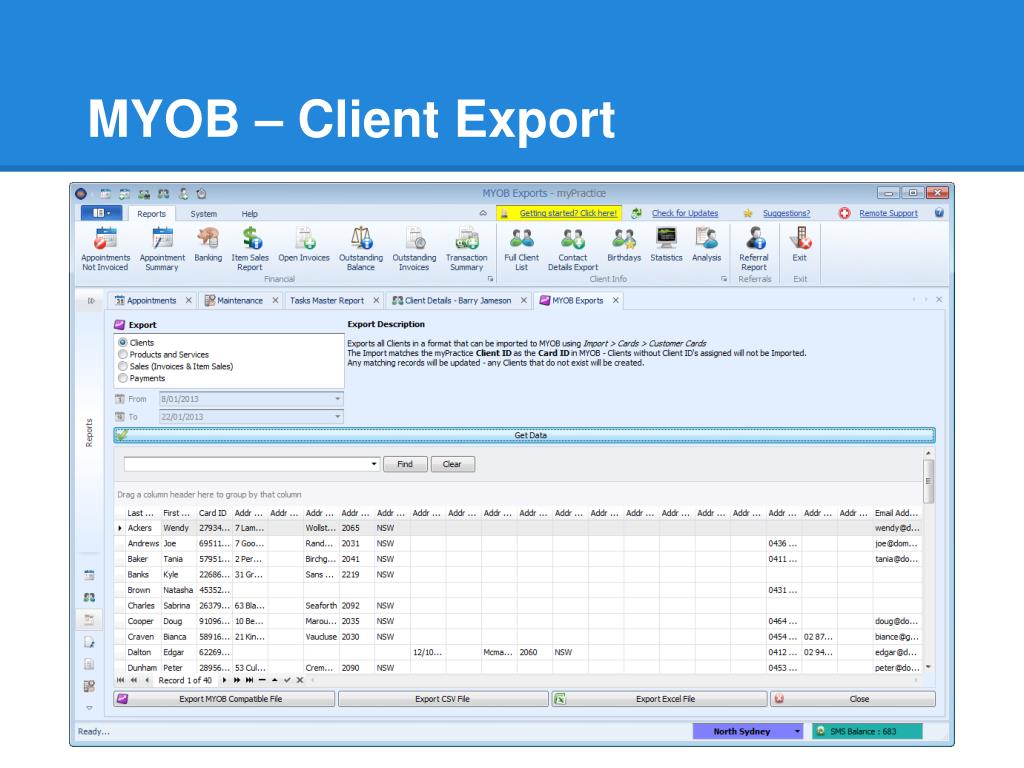Image resolution: width=1024 pixels, height=768 pixels.
Task: Open Outstanding Balance report
Action: 361,249
